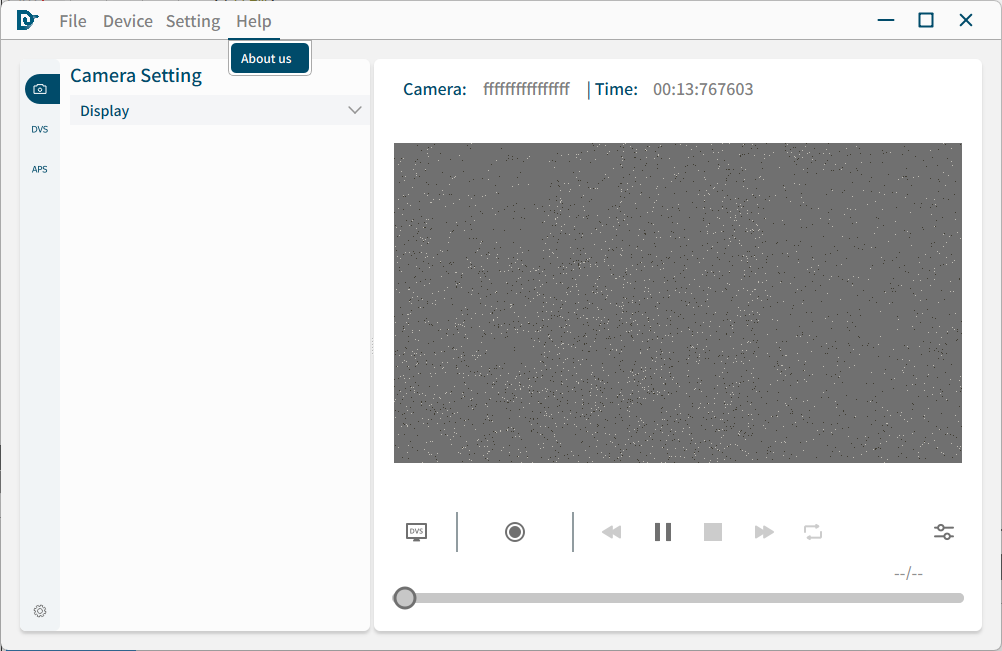This screenshot has height=651, width=1002.
Task: Toggle loop playback
Action: (x=813, y=532)
